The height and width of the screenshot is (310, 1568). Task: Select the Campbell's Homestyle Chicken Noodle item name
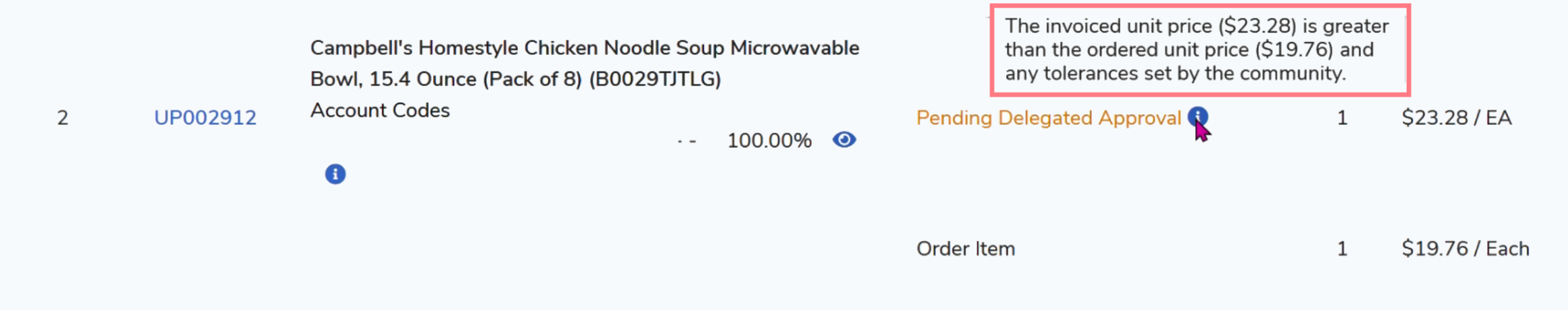[x=584, y=48]
